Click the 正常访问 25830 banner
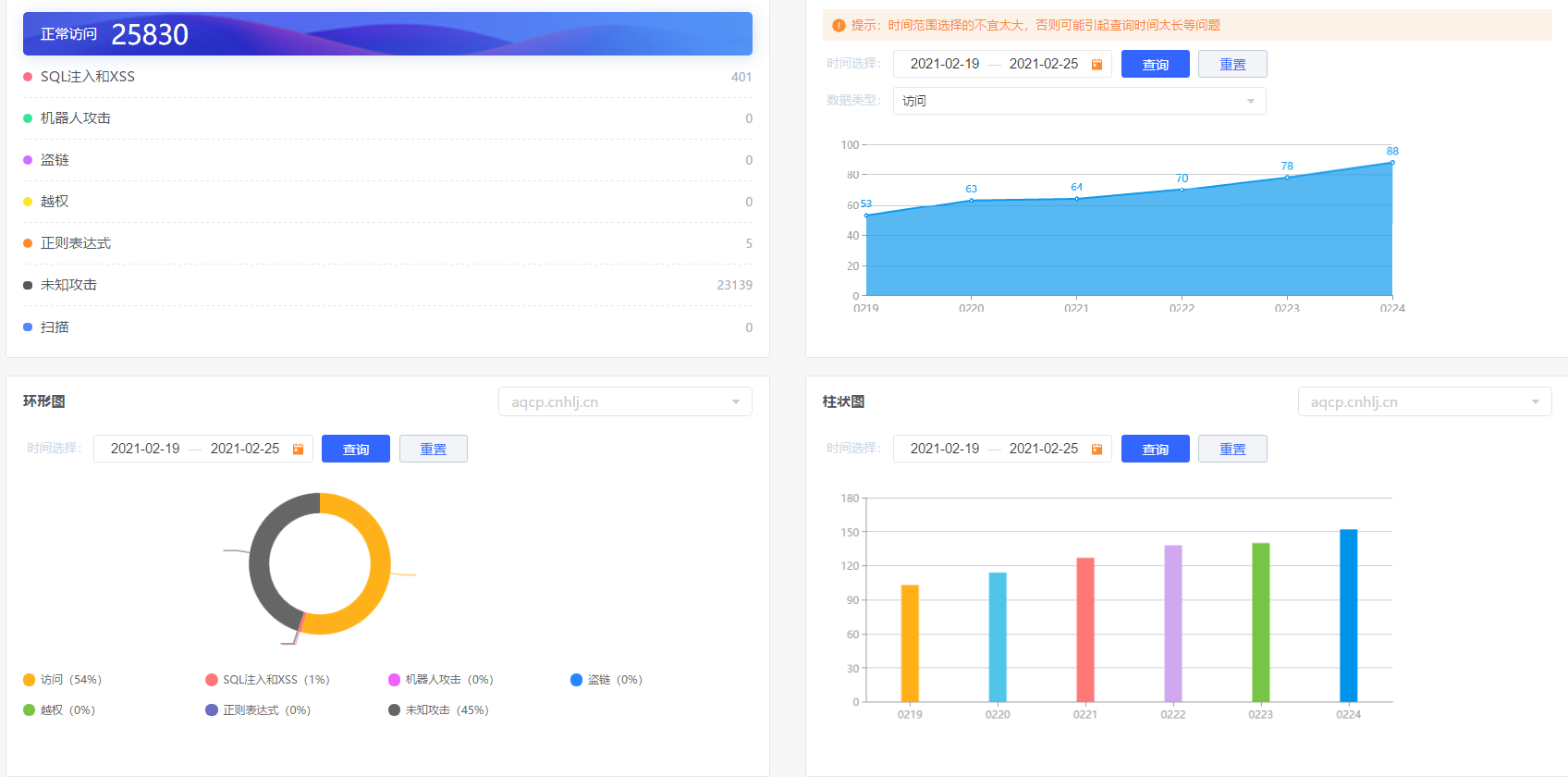Screen dimensions: 1568x777 point(387,34)
